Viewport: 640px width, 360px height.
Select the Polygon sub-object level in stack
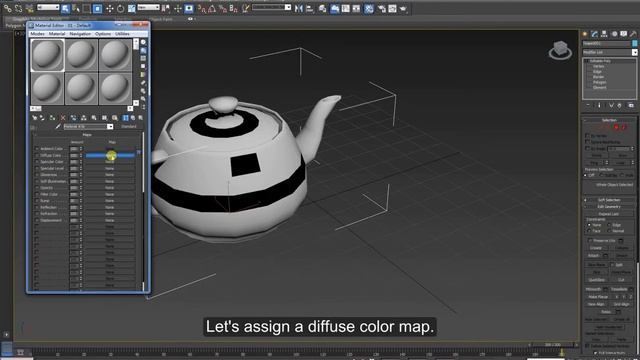click(x=599, y=82)
